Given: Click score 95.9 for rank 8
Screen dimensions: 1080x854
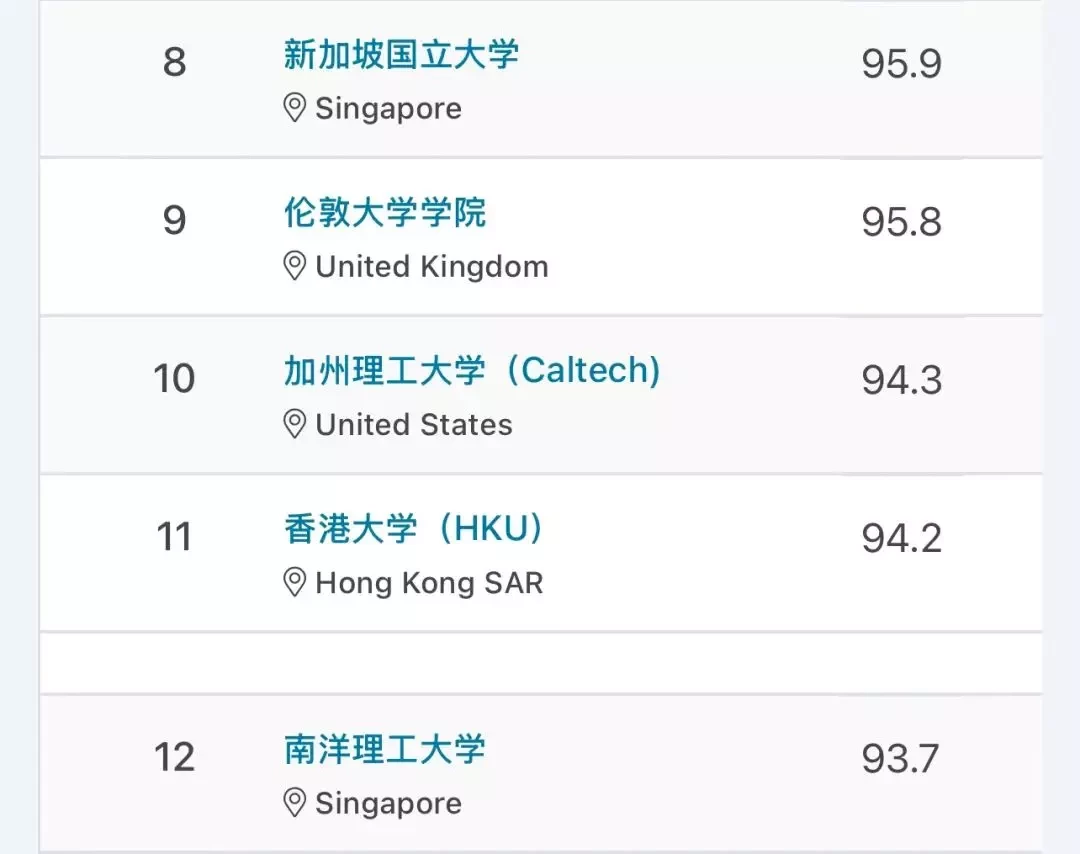Looking at the screenshot, I should click(x=902, y=63).
